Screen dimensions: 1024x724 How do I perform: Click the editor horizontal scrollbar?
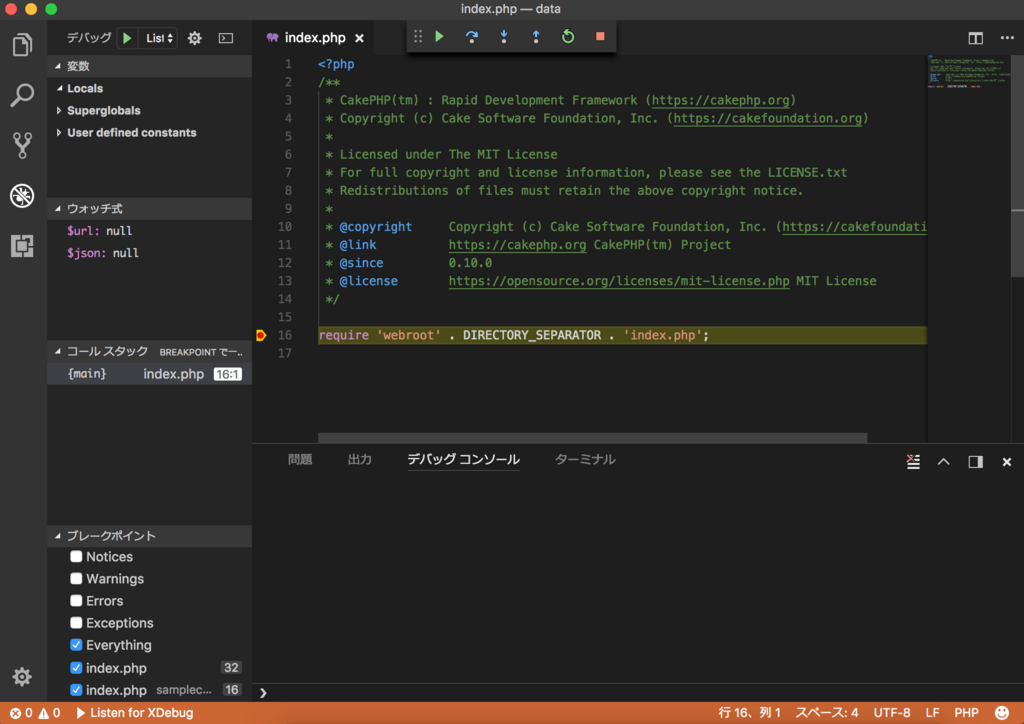tap(592, 437)
